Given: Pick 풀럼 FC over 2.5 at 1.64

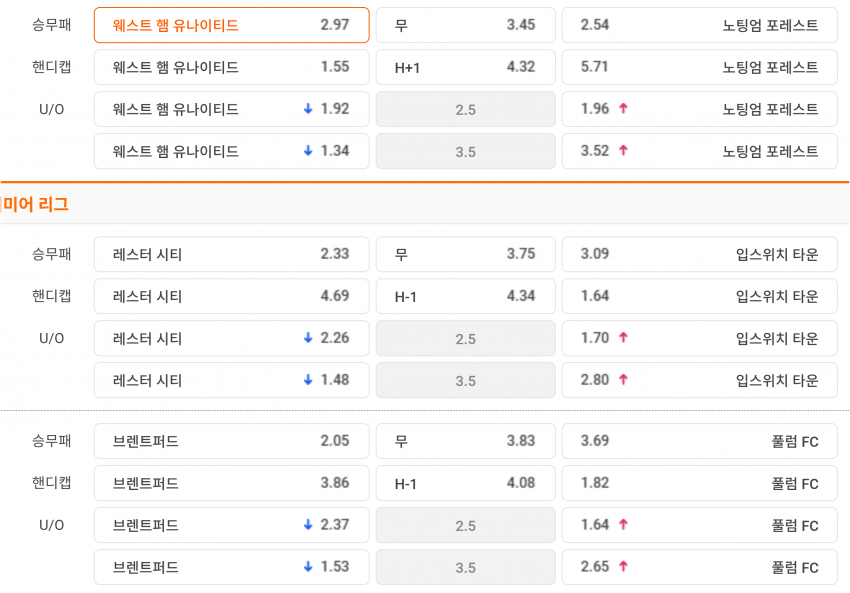Looking at the screenshot, I should 700,525.
